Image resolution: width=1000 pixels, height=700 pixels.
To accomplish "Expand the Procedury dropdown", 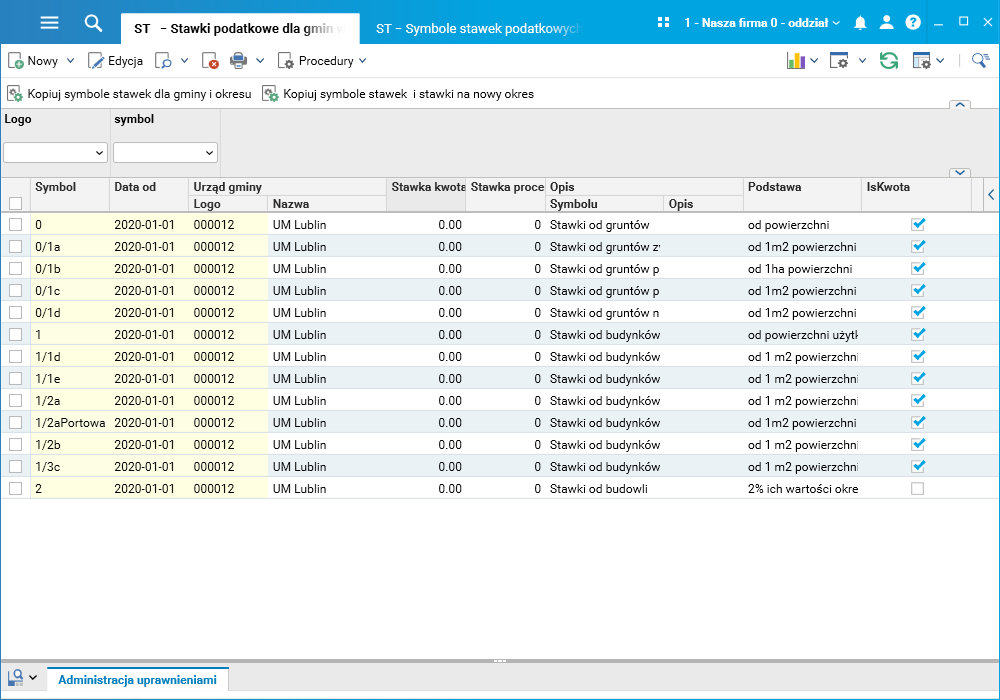I will tap(362, 61).
